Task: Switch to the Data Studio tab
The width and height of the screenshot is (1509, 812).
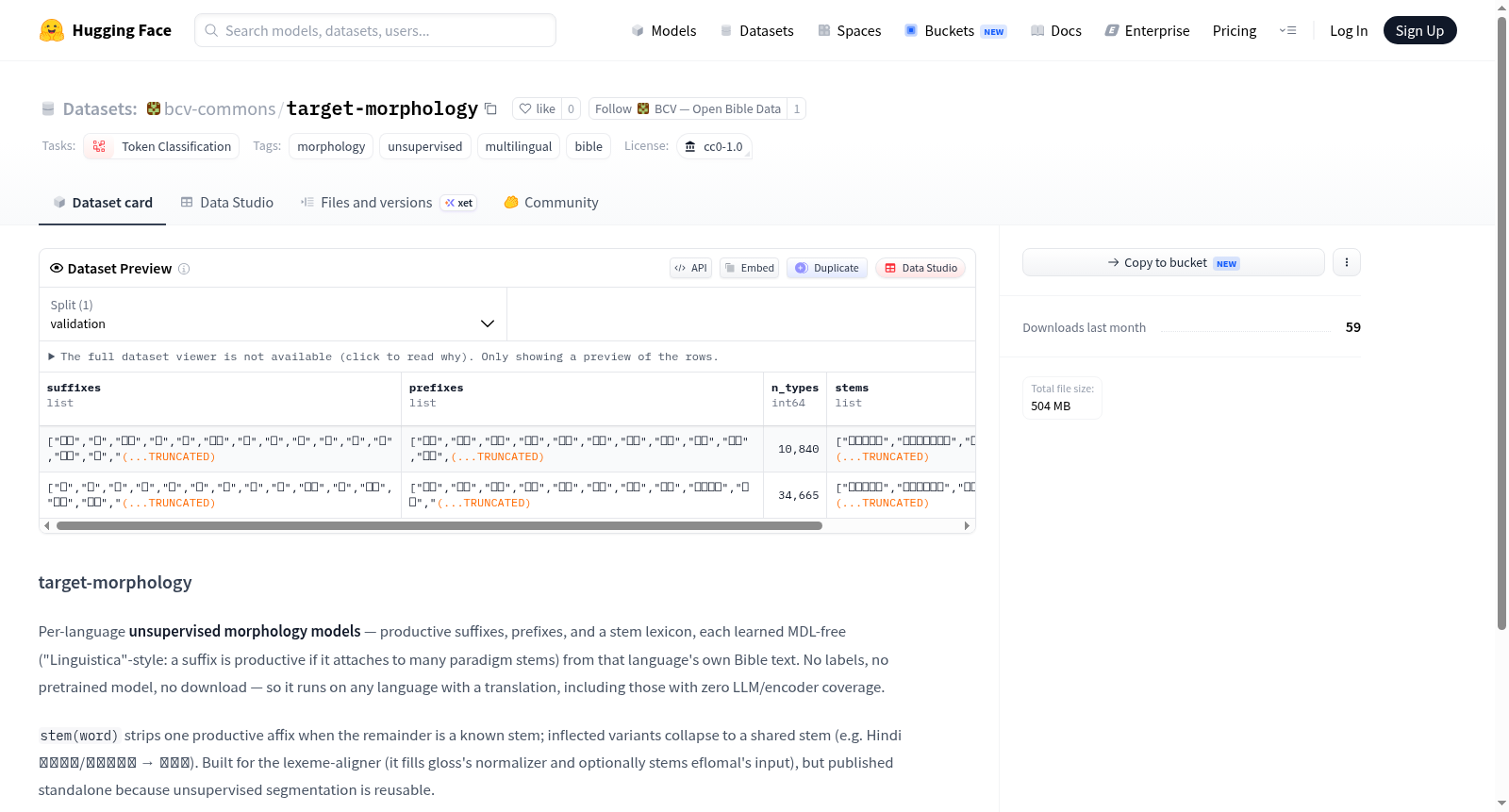Action: click(x=227, y=202)
